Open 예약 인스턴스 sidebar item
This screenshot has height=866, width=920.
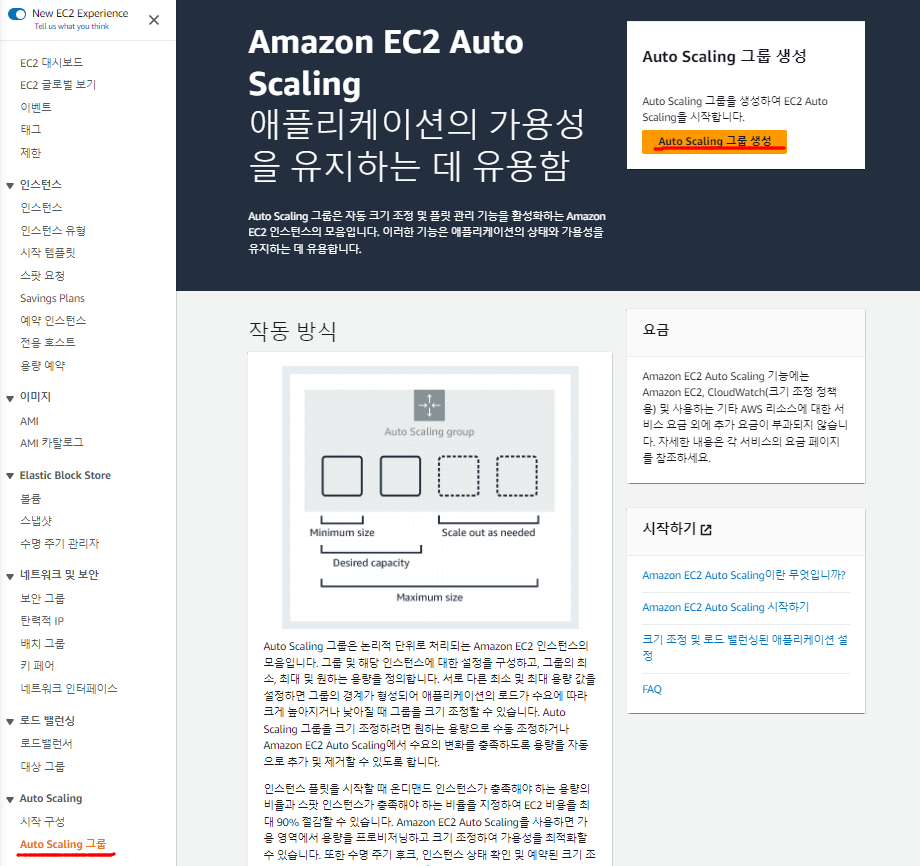(x=53, y=320)
